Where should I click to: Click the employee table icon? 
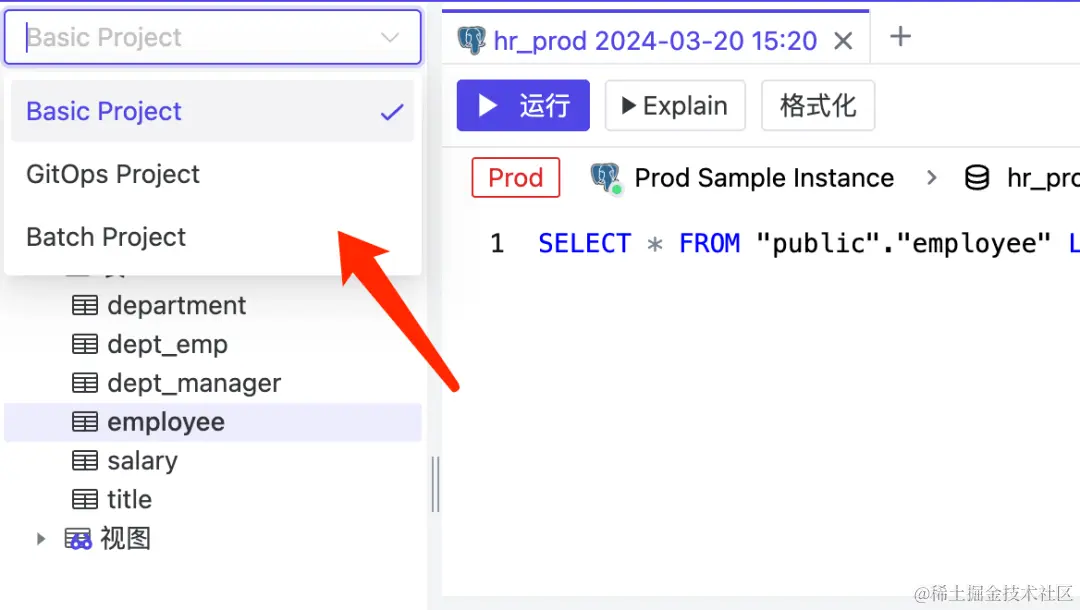[85, 422]
